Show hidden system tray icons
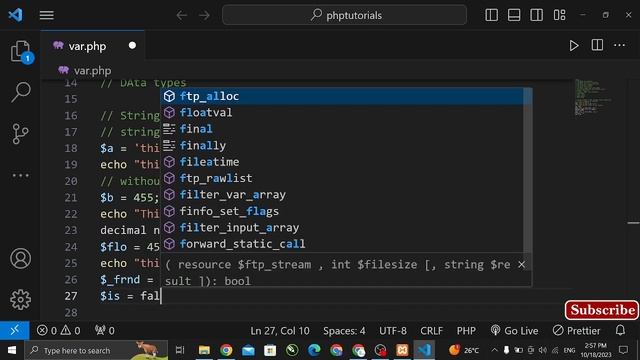The height and width of the screenshot is (360, 640). (494, 350)
